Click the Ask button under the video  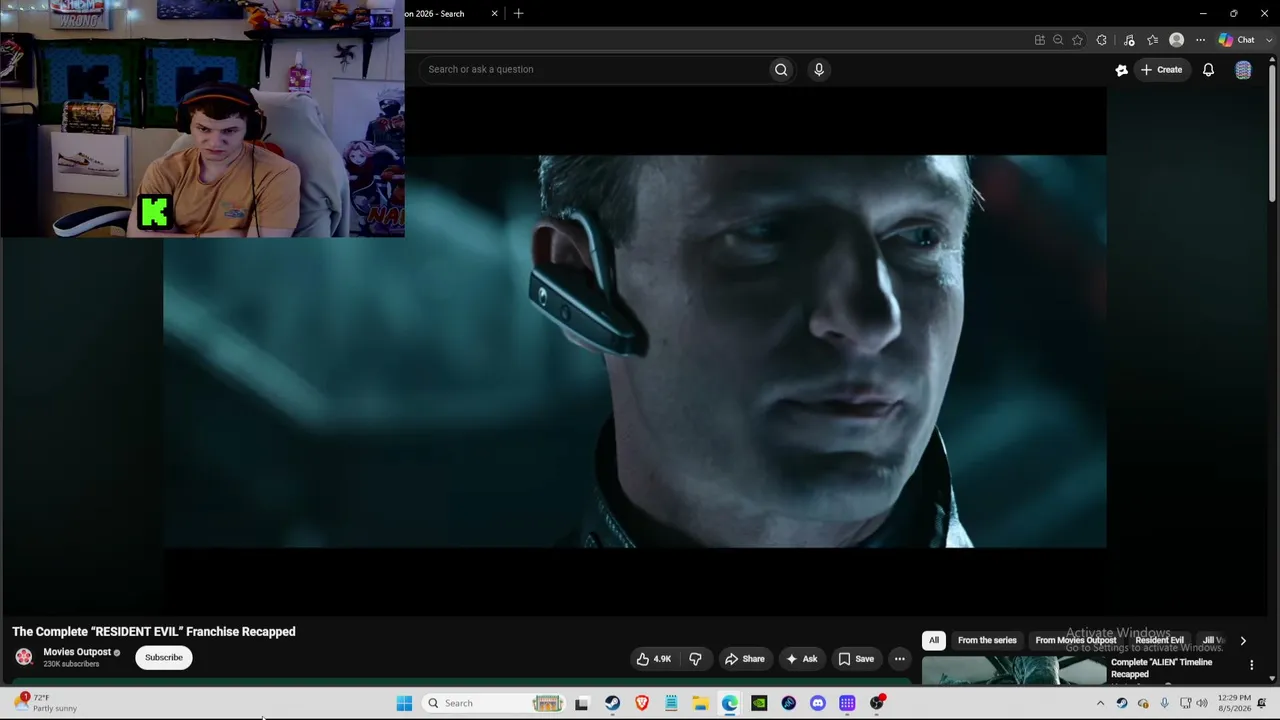click(802, 659)
